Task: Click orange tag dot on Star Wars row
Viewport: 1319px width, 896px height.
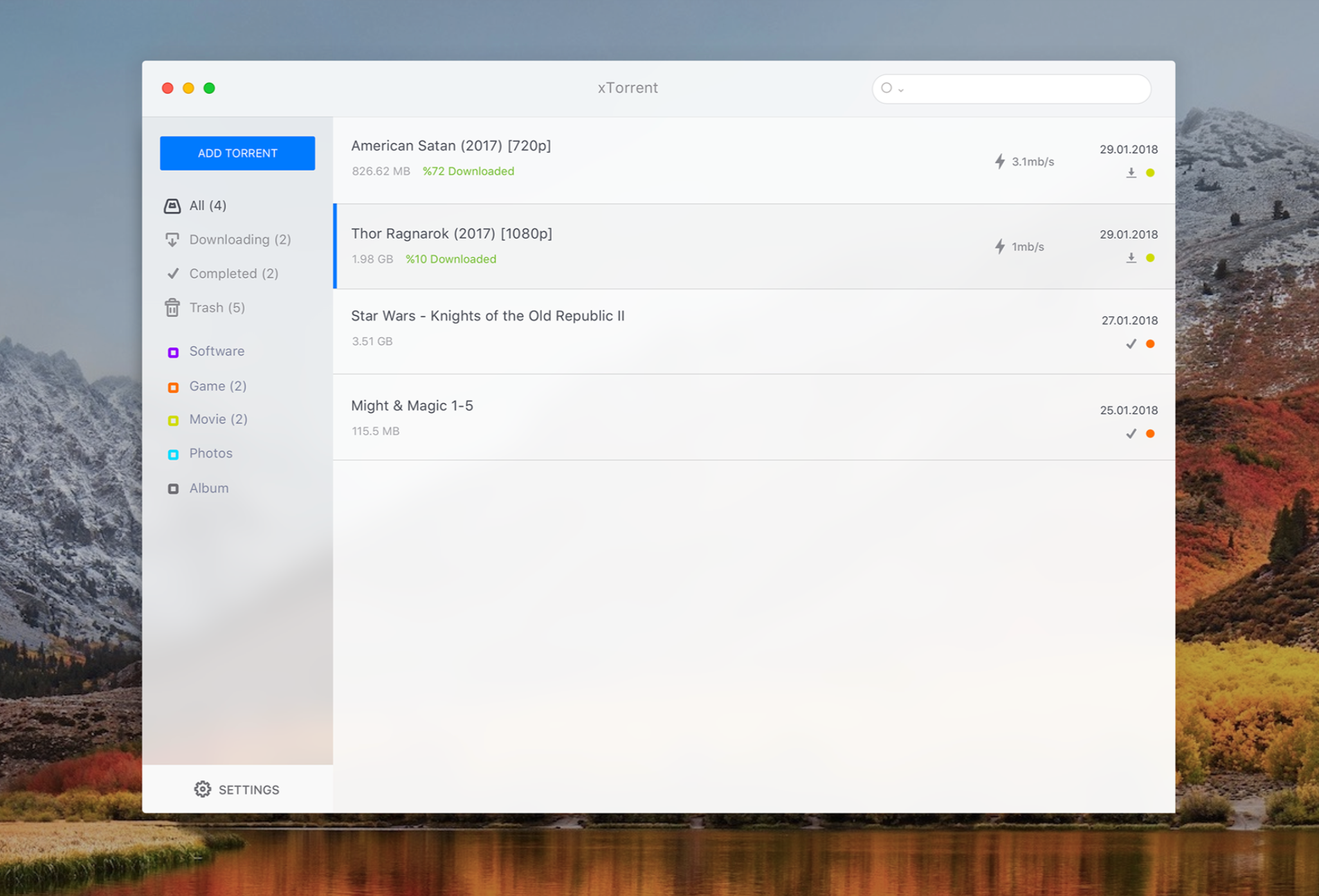Action: (x=1151, y=344)
